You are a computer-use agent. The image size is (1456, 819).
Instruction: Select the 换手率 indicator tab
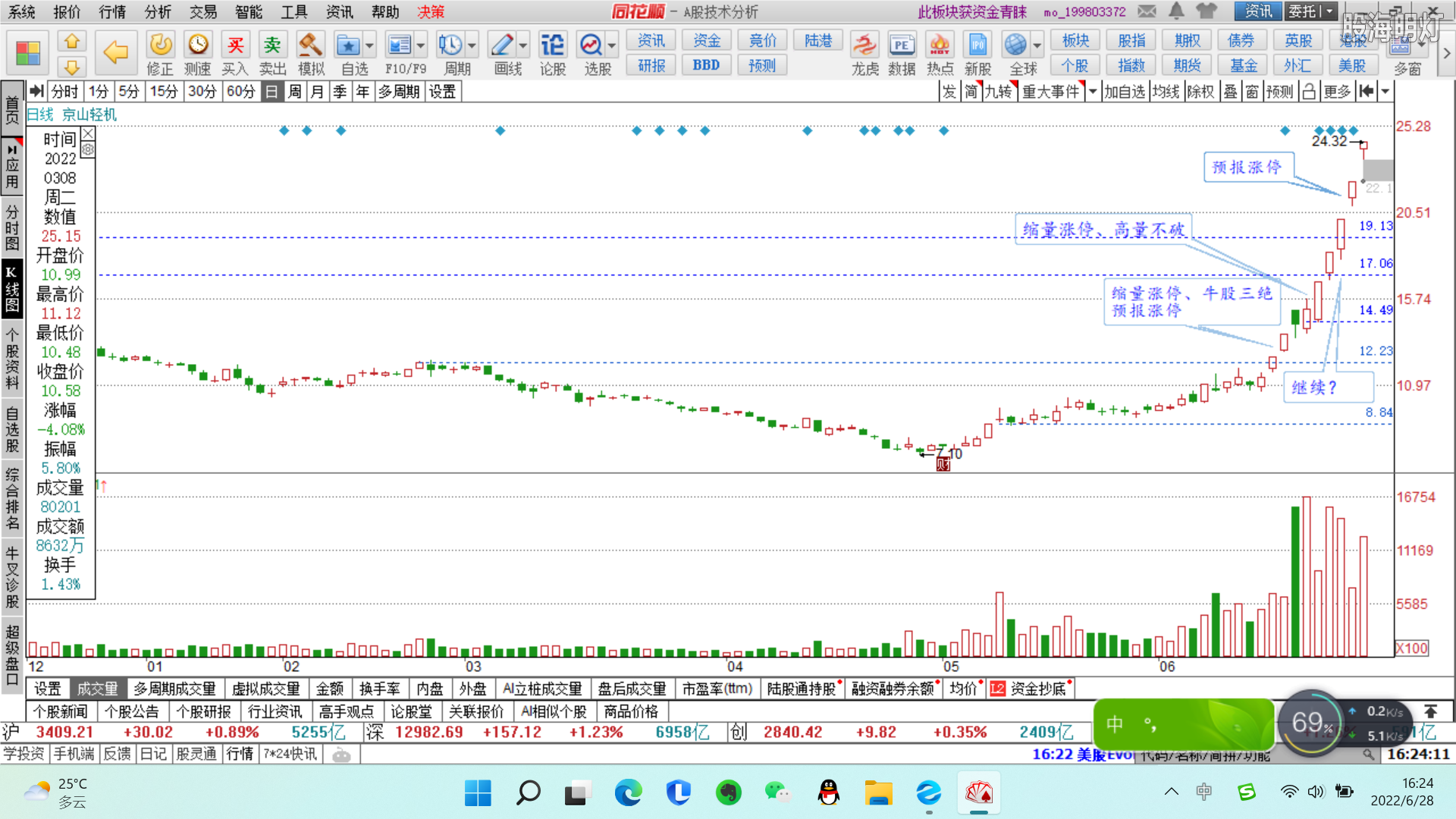(x=380, y=689)
